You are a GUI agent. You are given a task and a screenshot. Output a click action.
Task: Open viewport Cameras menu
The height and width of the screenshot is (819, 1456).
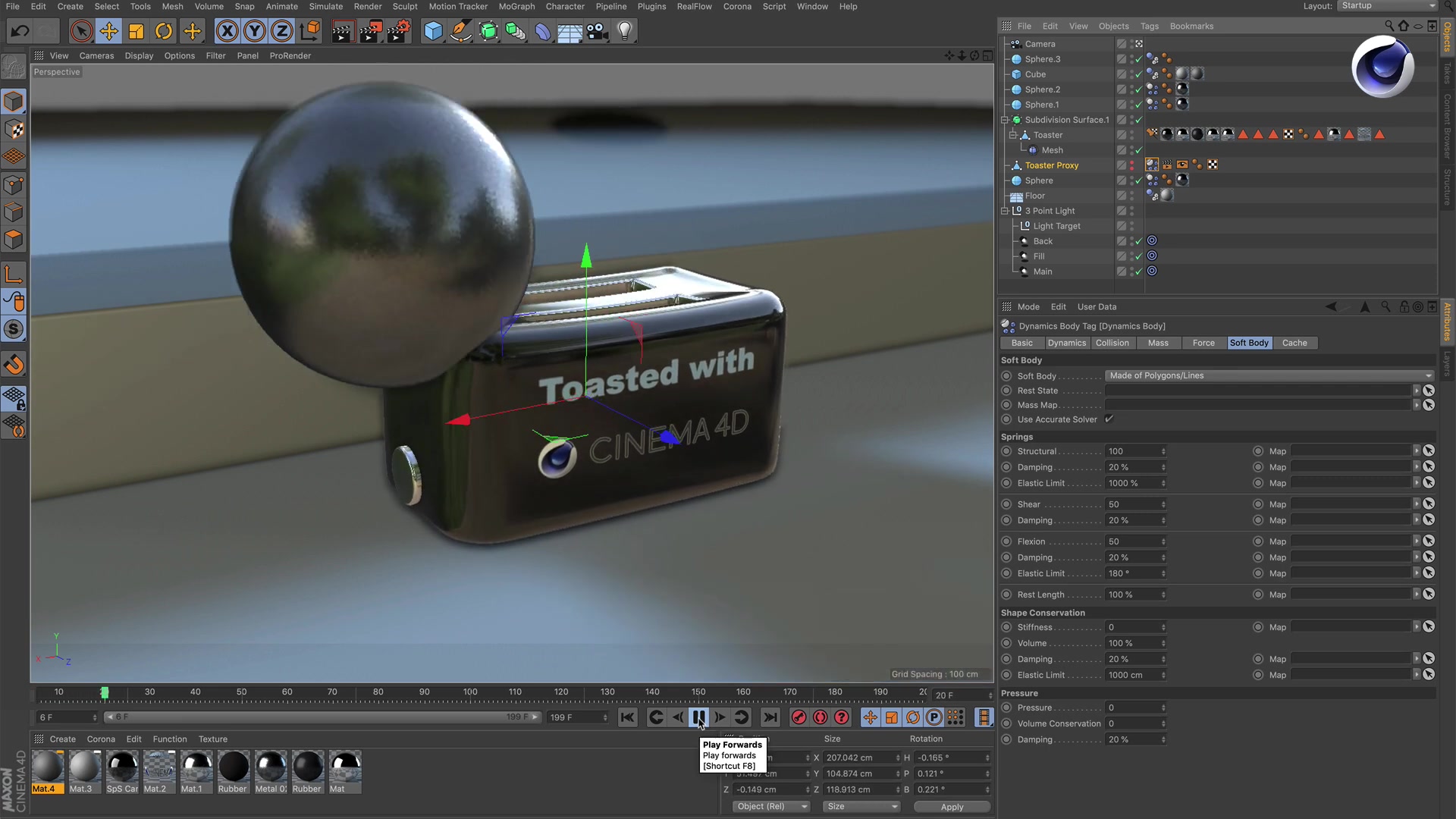pos(96,55)
